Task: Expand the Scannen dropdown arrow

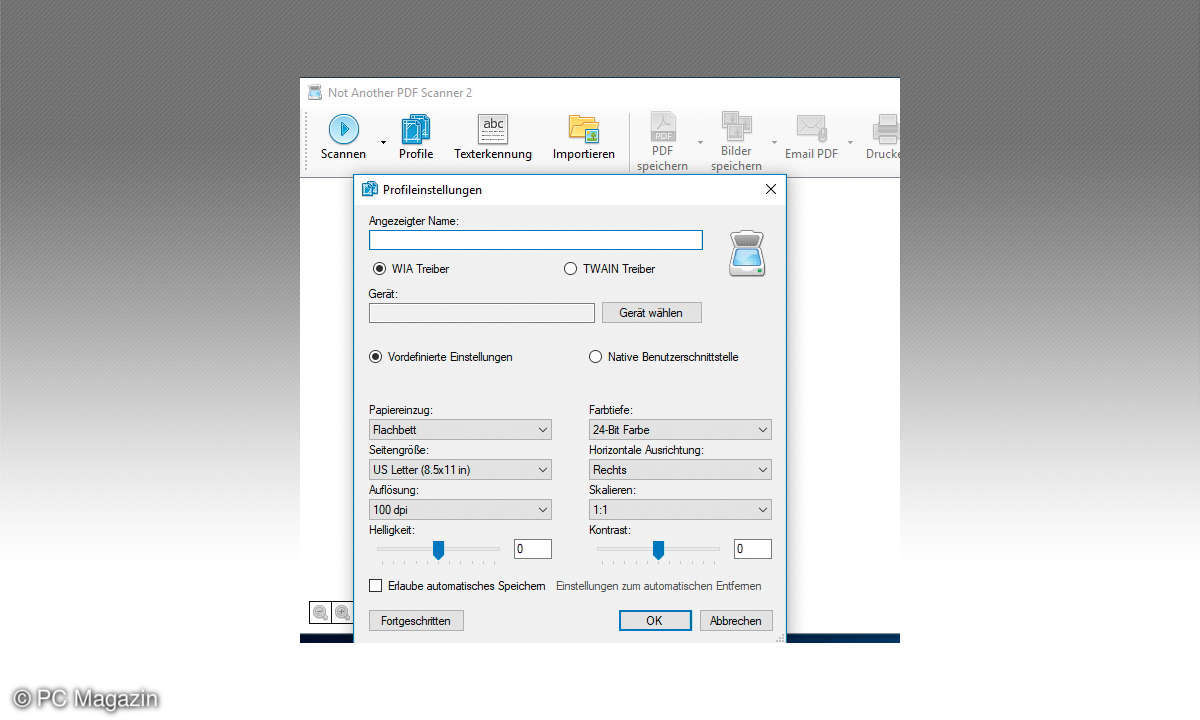Action: tap(383, 142)
